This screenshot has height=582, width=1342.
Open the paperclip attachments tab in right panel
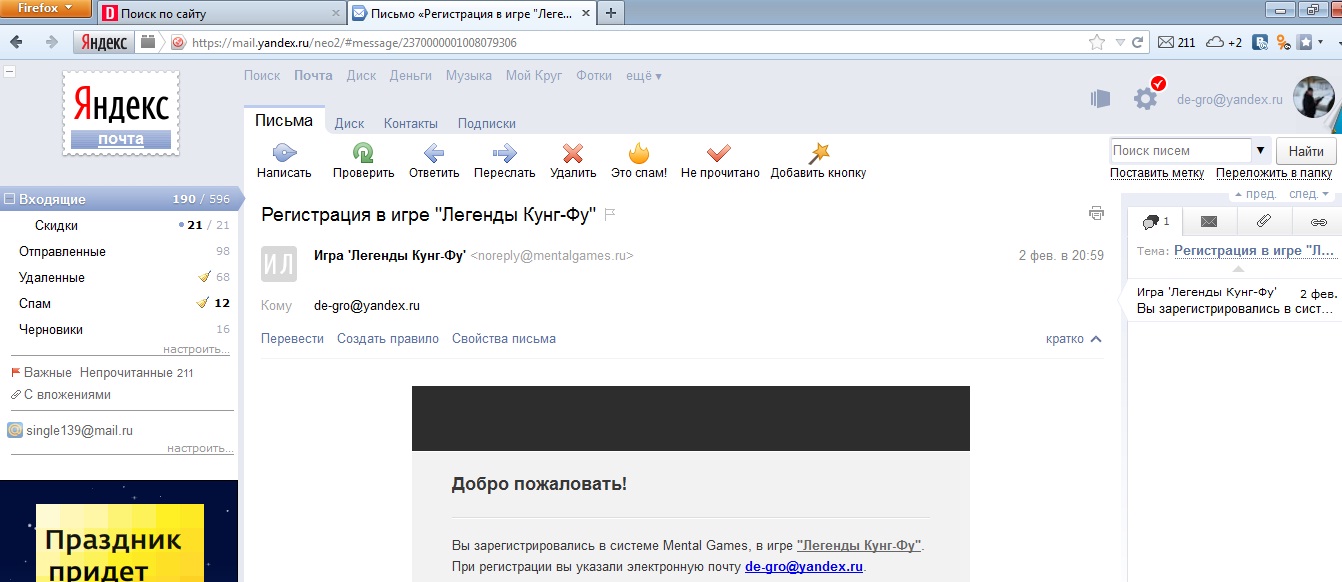(x=1264, y=221)
